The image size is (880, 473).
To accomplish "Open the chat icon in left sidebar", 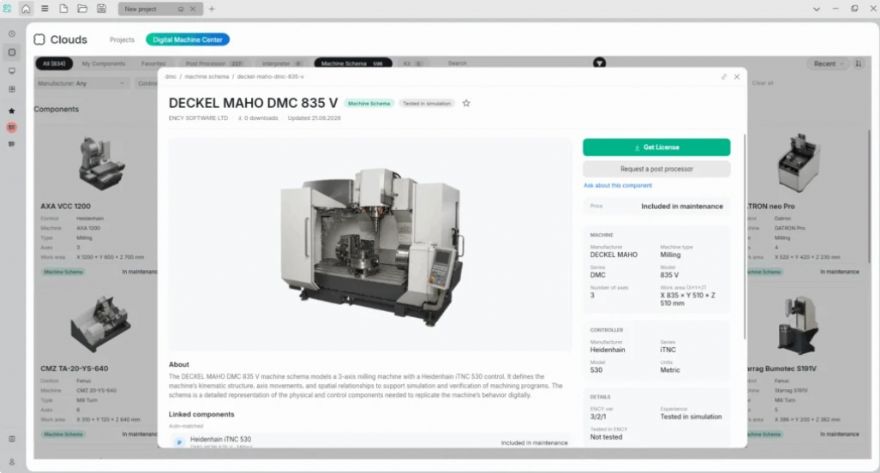I will tap(12, 144).
